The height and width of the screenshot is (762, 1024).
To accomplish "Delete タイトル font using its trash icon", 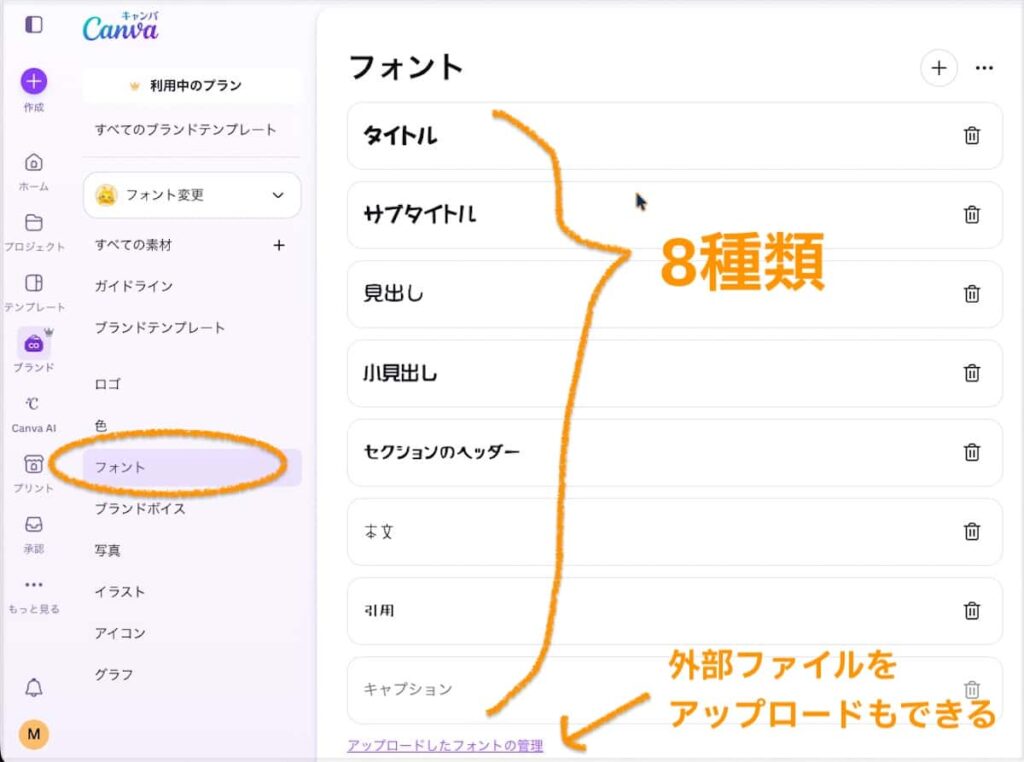I will (970, 137).
